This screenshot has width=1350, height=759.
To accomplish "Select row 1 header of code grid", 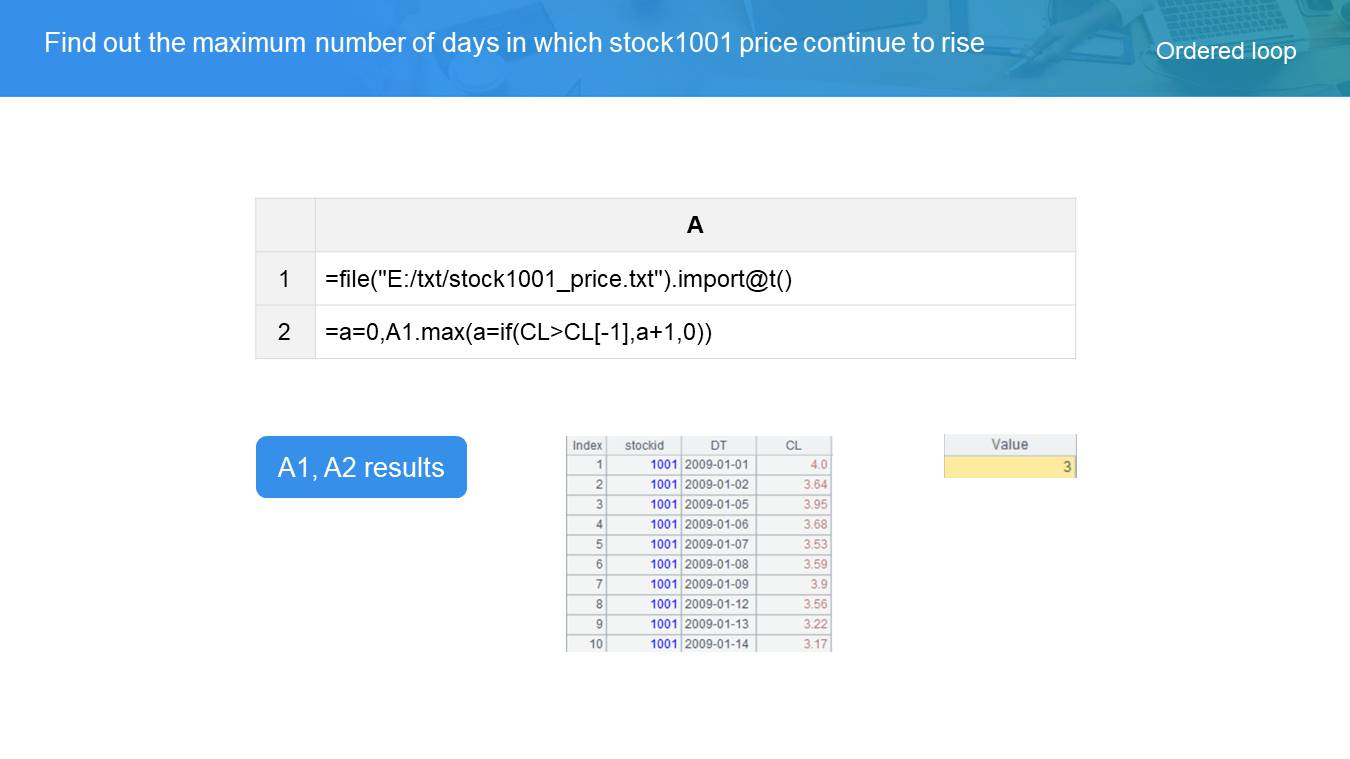I will tap(285, 279).
